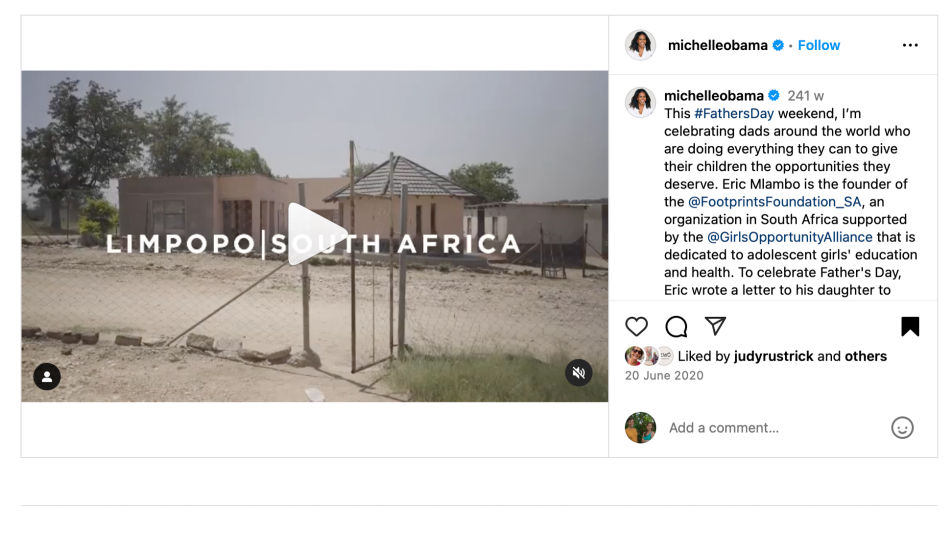
Task: Click inside Add a comment field
Action: (770, 428)
